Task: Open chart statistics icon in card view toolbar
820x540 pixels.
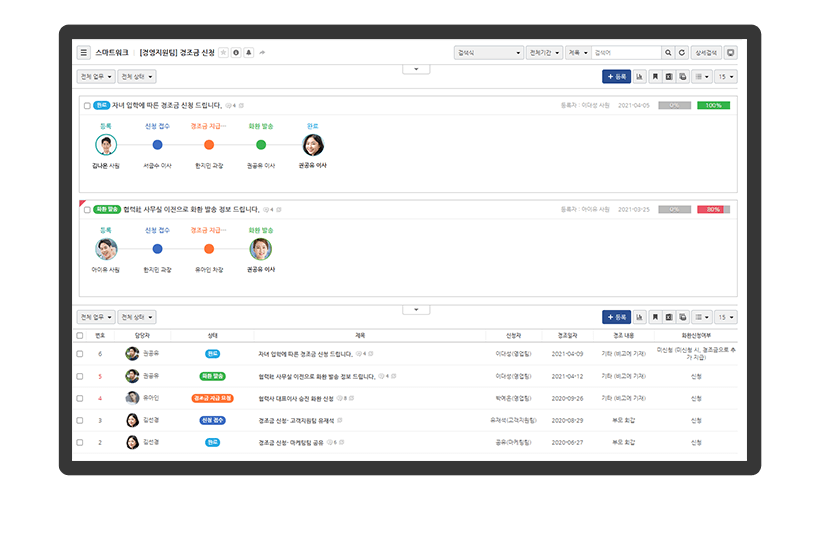Action: pos(640,76)
